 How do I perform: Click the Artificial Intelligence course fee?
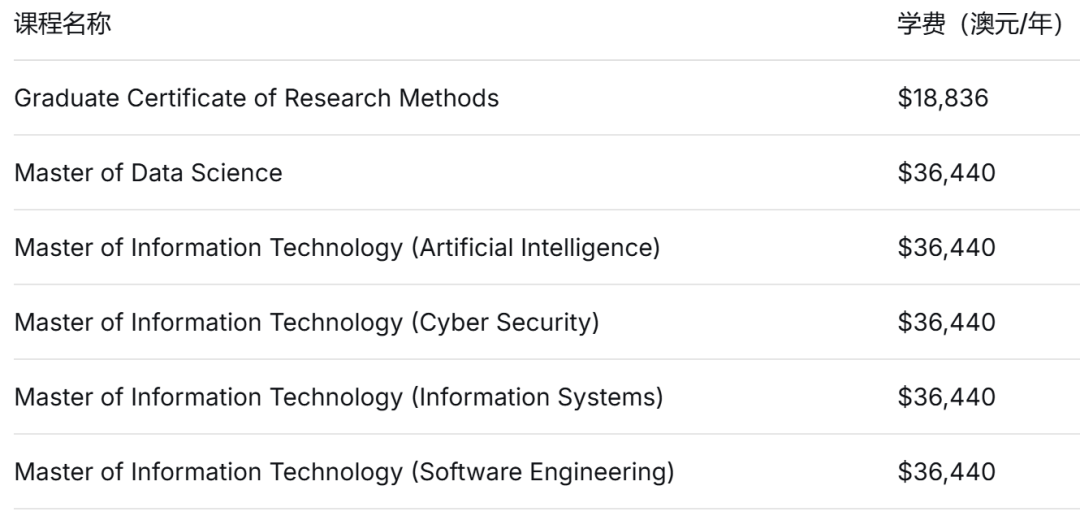(x=946, y=248)
